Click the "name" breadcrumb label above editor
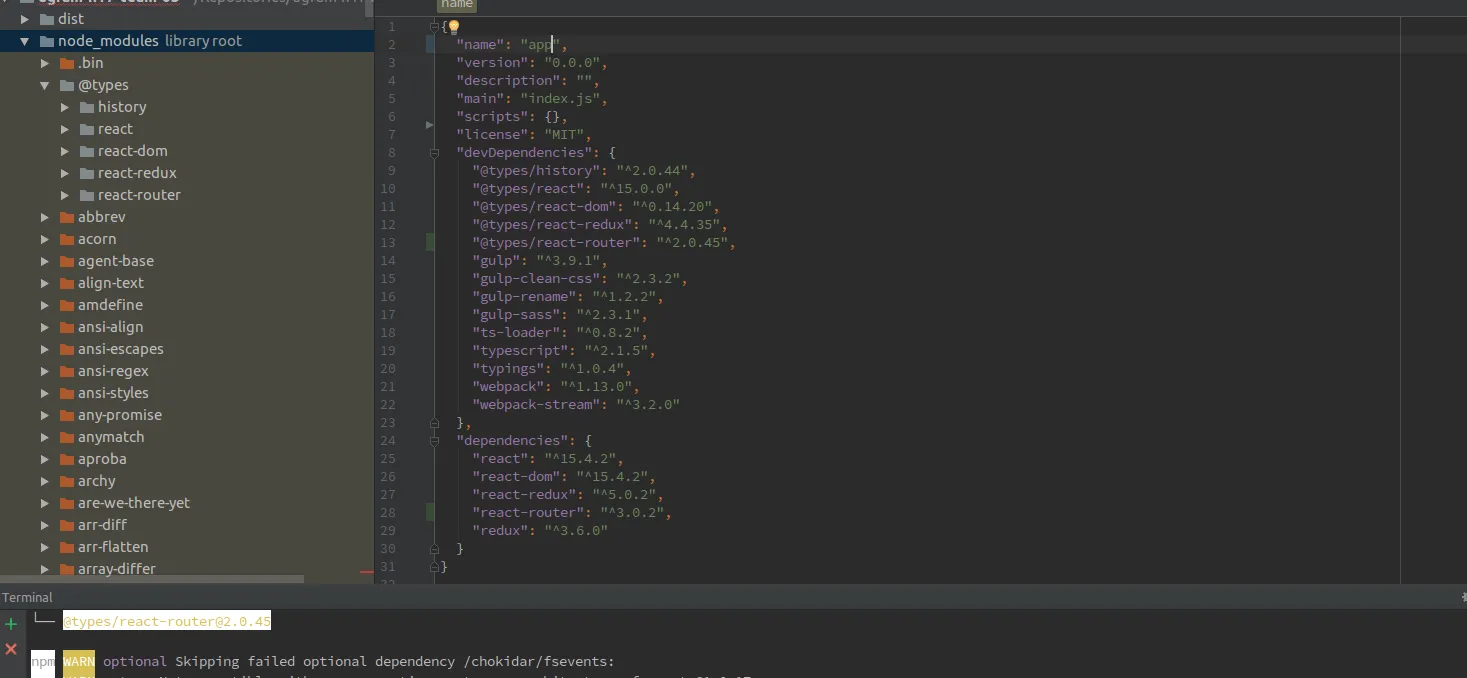This screenshot has height=678, width=1467. coord(456,5)
